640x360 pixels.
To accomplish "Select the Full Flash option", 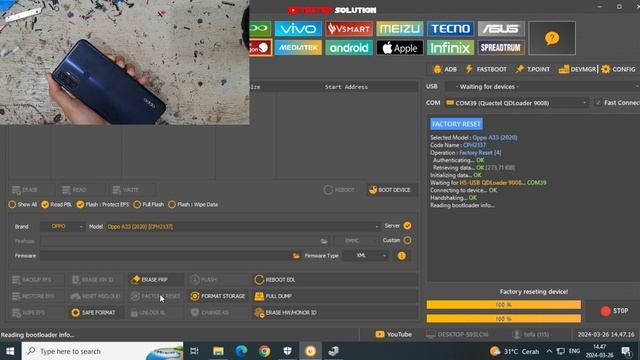I will tap(149, 204).
